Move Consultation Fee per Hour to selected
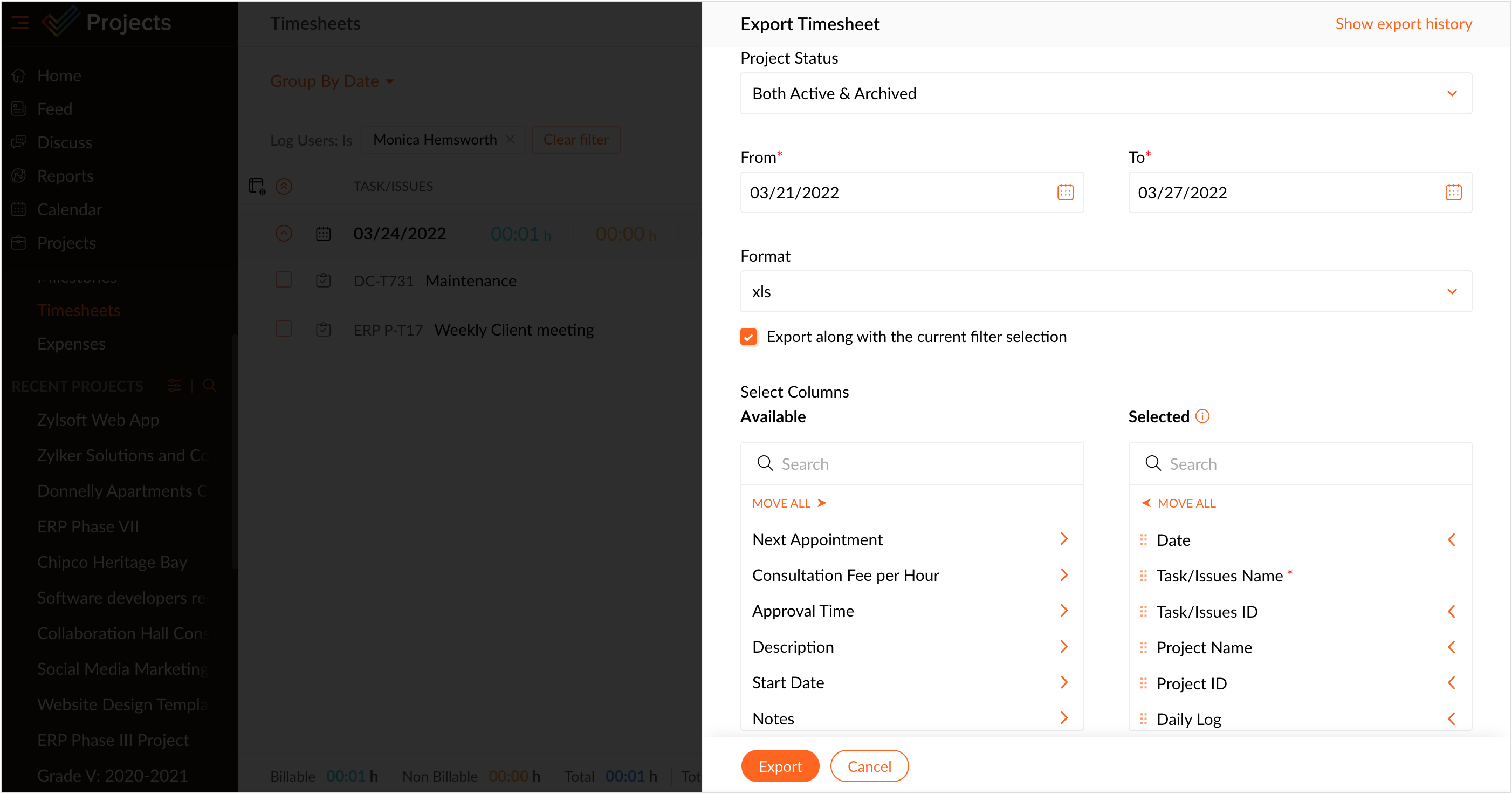The height and width of the screenshot is (794, 1512). [x=1063, y=574]
